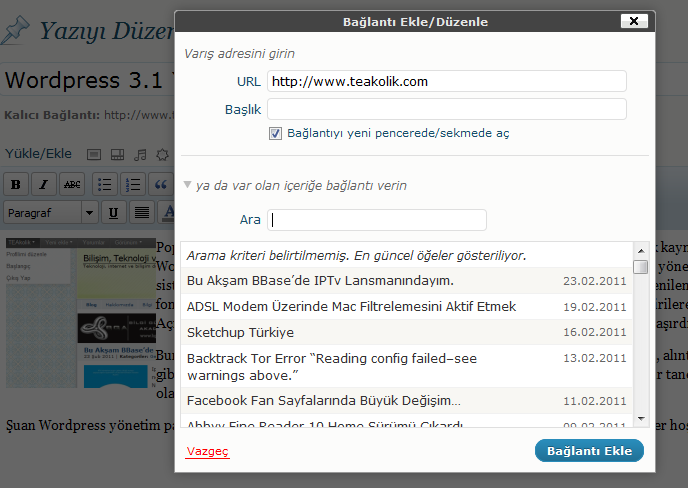Screen dimensions: 688x488
Task: Click the date 16.02.2011 in results
Action: [595, 332]
